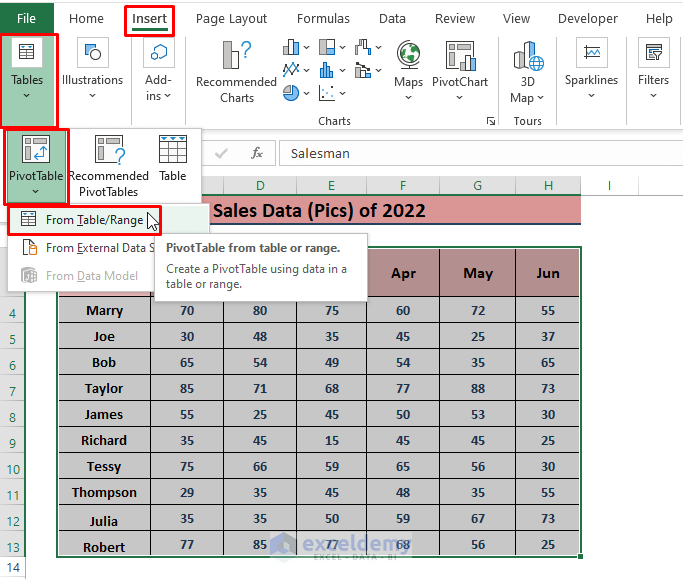
Task: Click the Jun header cell
Action: (x=548, y=273)
